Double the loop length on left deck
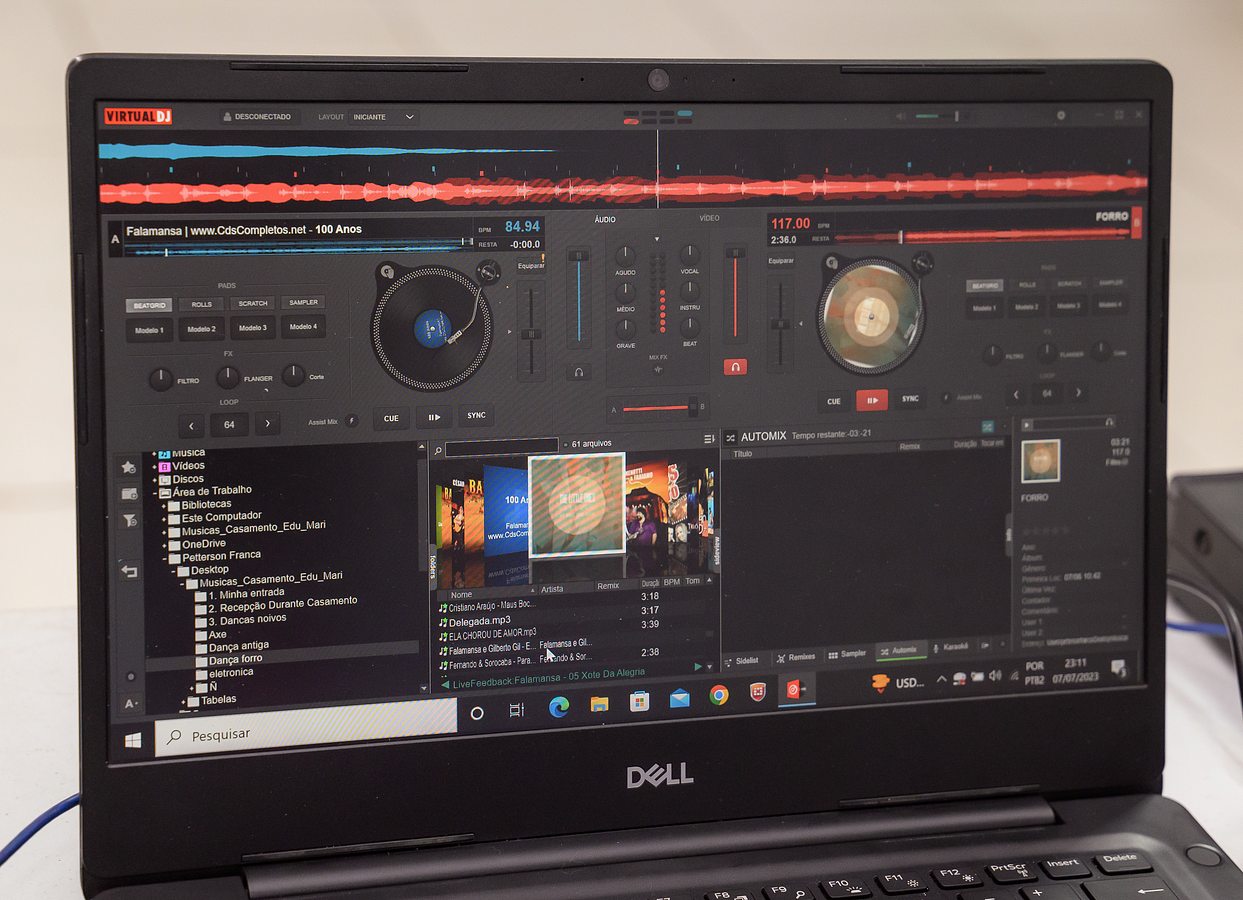The width and height of the screenshot is (1243, 900). point(267,424)
